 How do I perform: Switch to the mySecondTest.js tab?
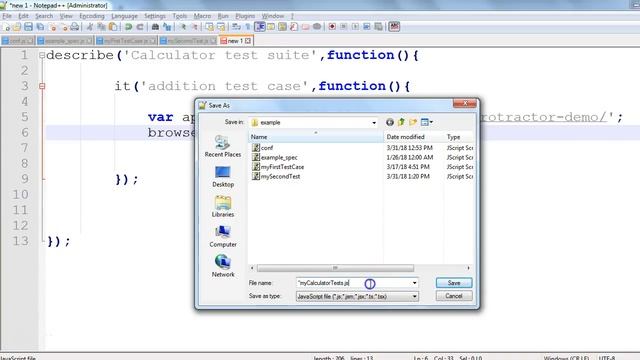coord(189,41)
